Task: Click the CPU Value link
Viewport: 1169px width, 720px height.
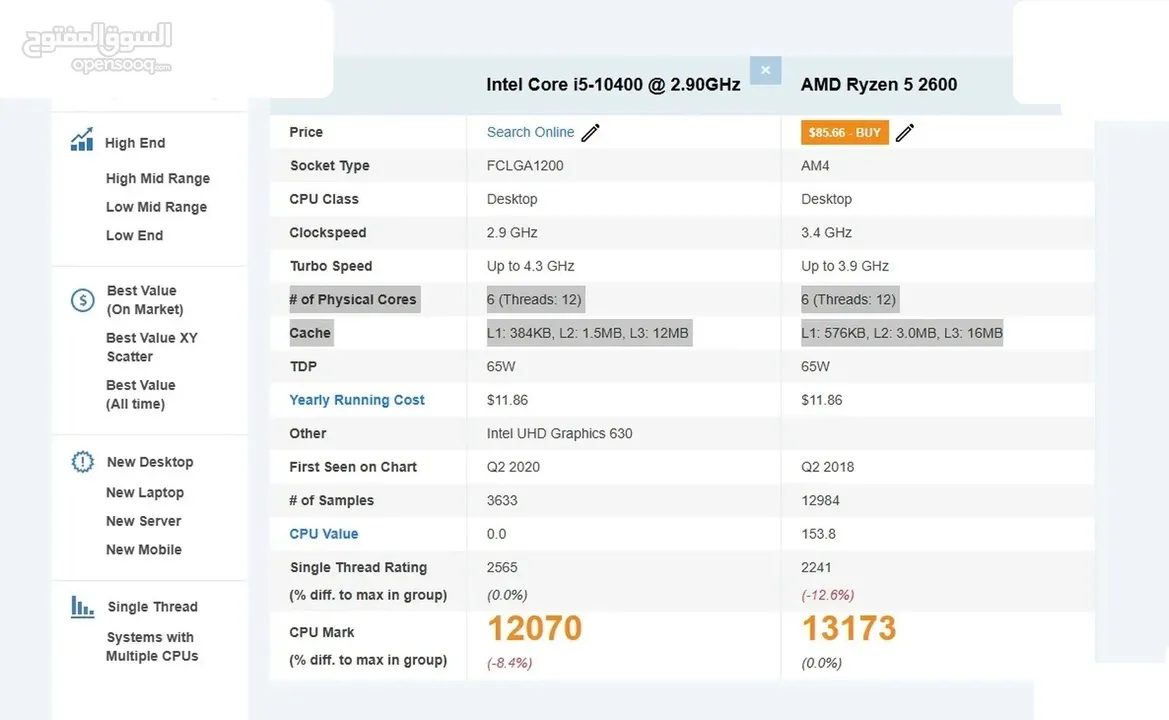Action: (324, 534)
